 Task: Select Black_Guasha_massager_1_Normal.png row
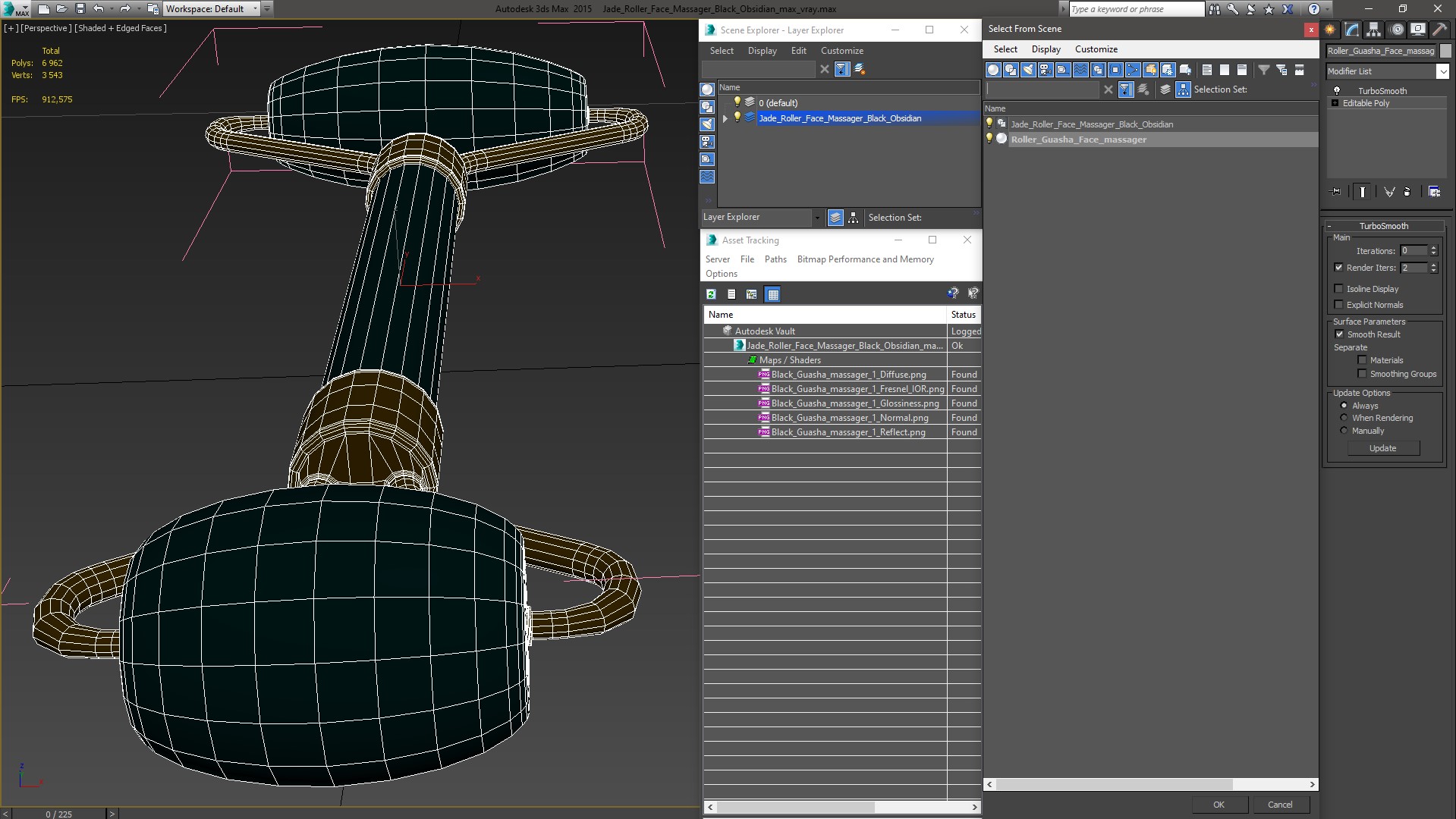pos(849,418)
